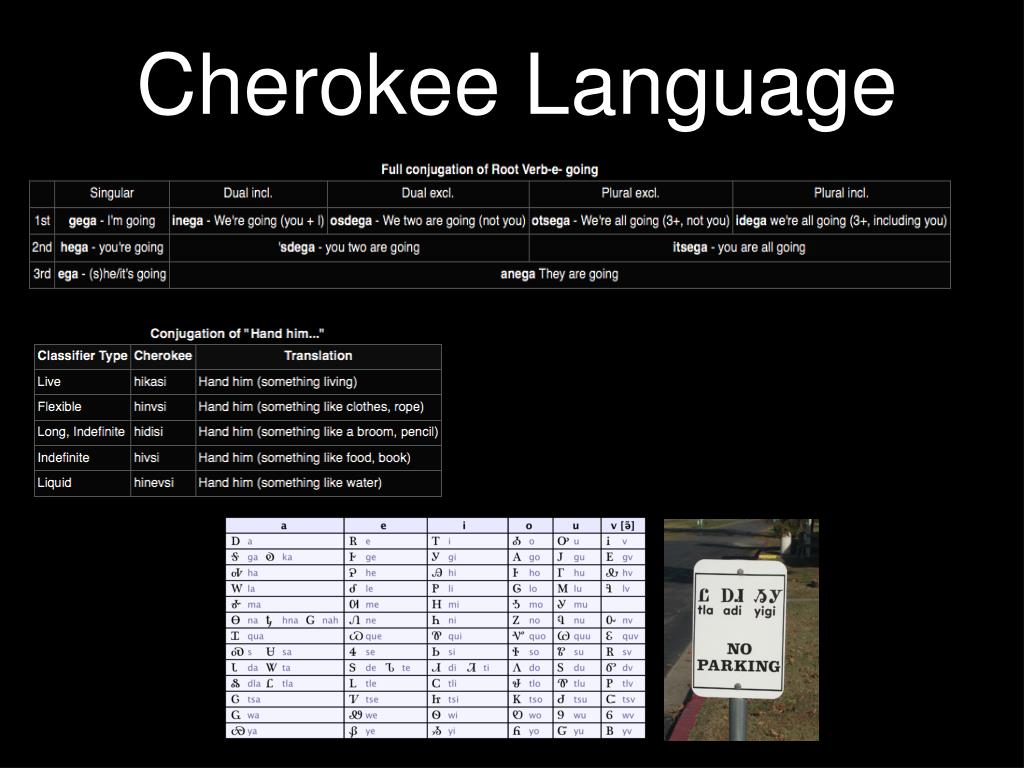Click the 'hikasi' Cherokee word cell
Viewport: 1024px width, 768px height.
click(163, 382)
